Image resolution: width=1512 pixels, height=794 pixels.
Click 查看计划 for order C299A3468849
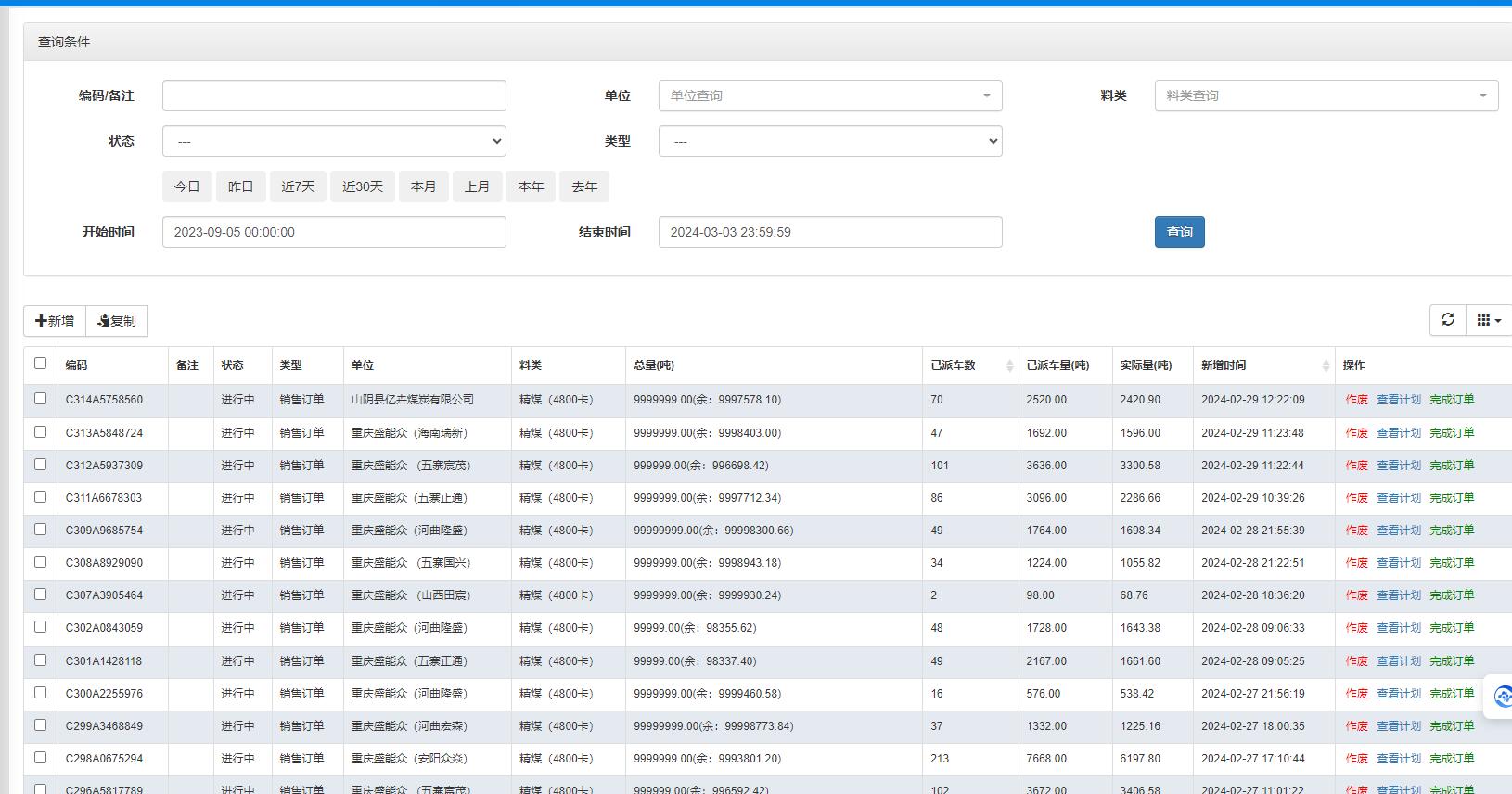tap(1398, 726)
